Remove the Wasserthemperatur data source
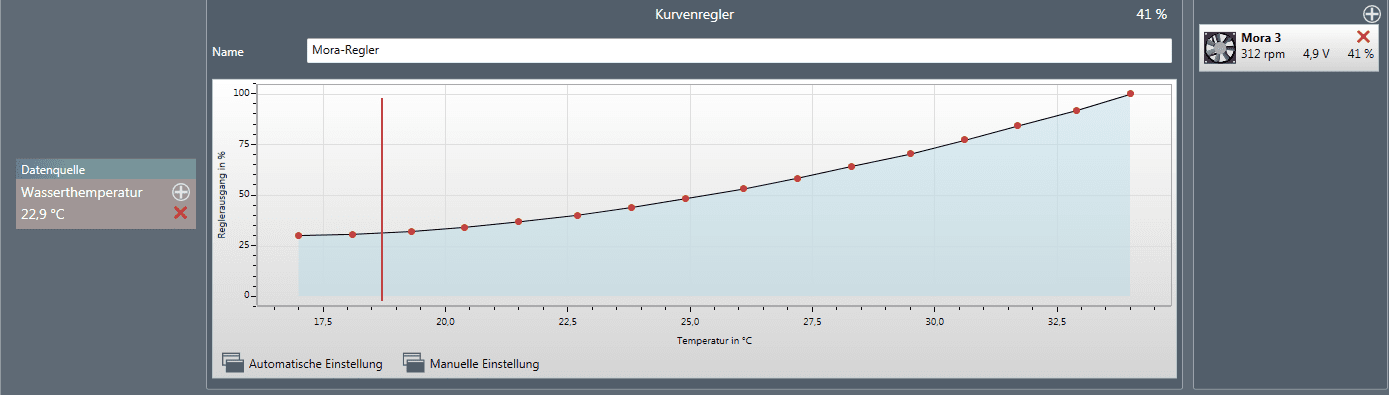Screen dimensions: 1389x395 click(180, 213)
